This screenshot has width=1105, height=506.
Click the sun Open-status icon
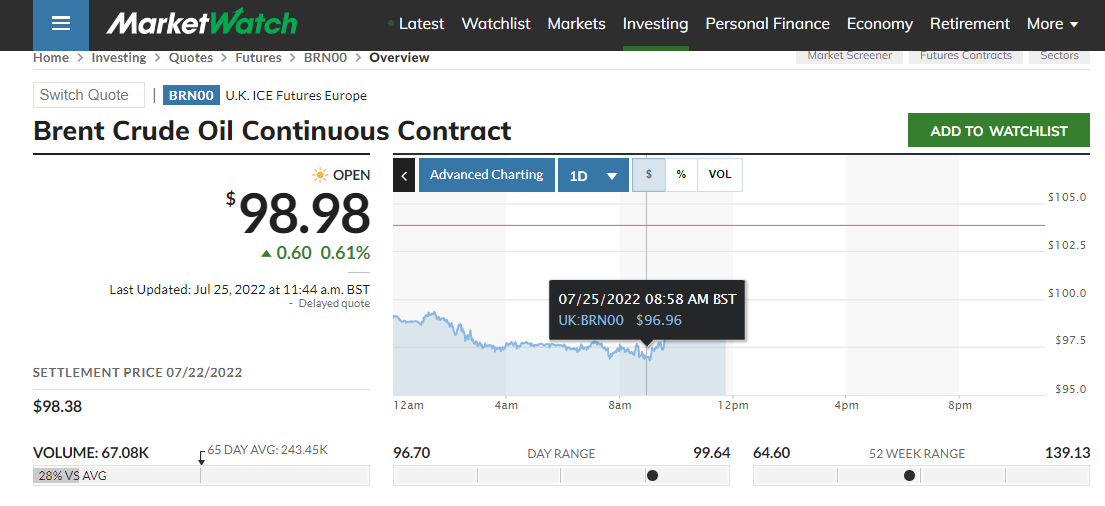[320, 175]
